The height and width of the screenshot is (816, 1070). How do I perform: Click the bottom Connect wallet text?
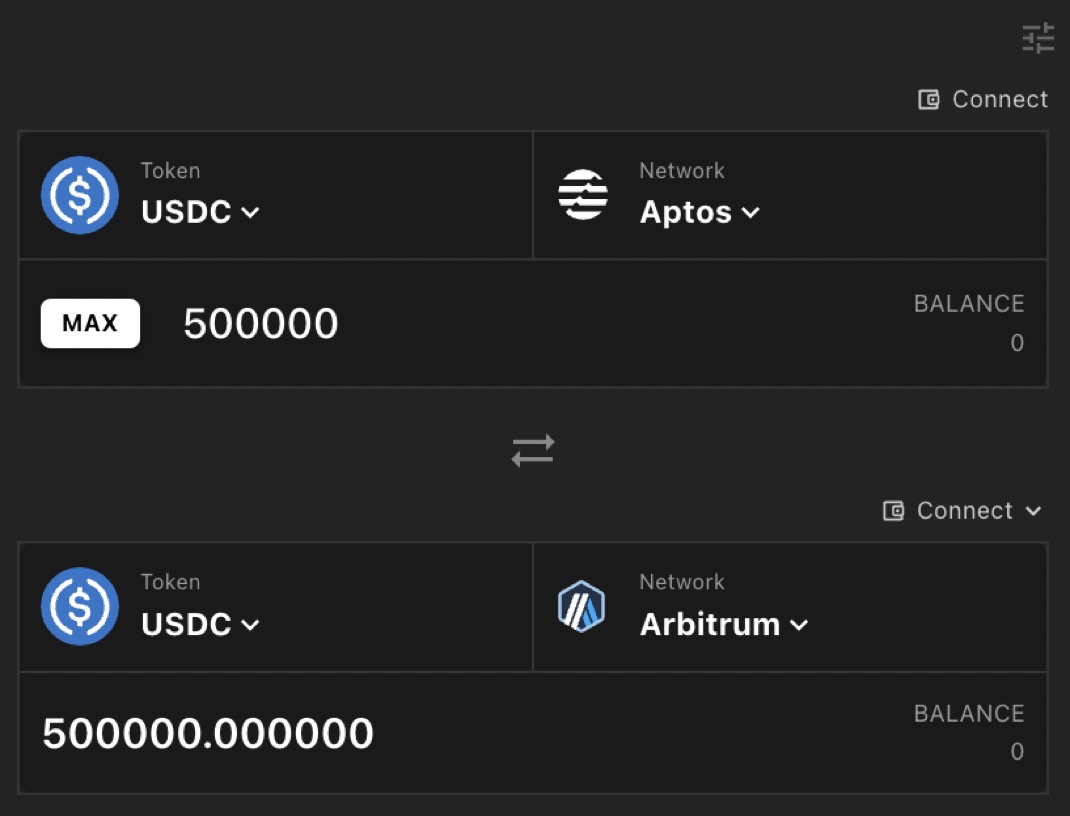[964, 511]
